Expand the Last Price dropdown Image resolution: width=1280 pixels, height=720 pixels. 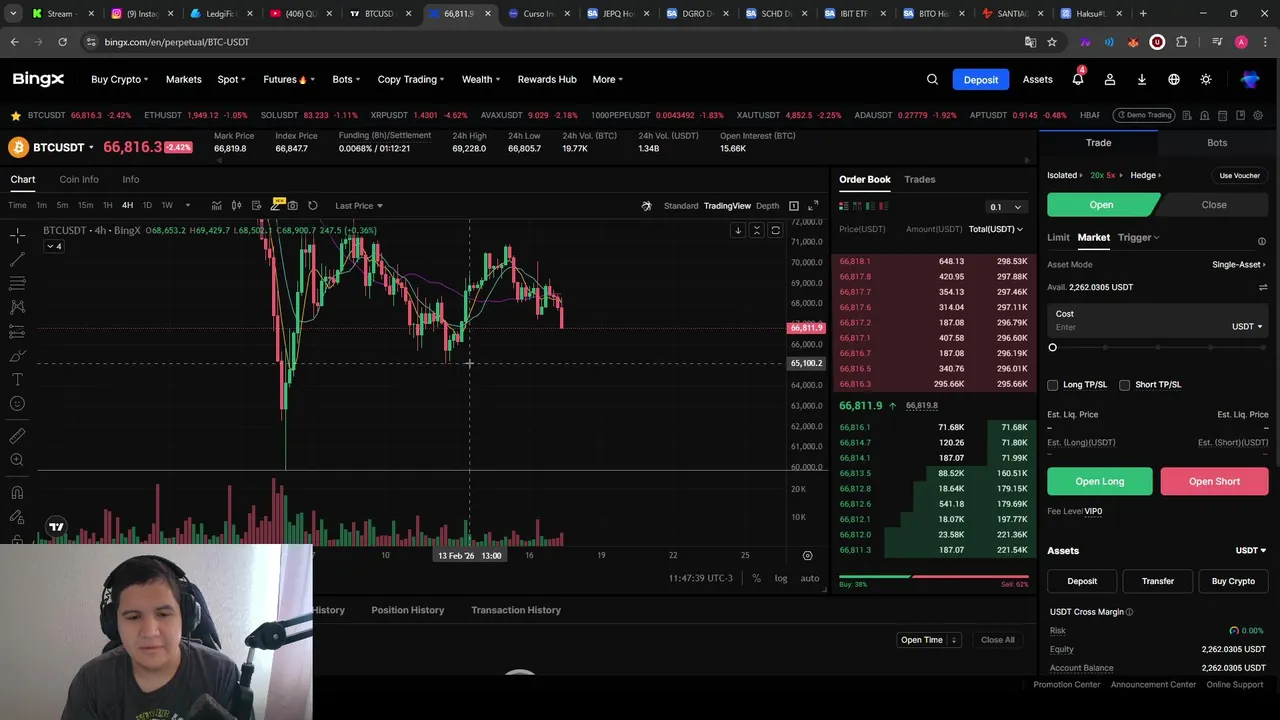[x=359, y=206]
